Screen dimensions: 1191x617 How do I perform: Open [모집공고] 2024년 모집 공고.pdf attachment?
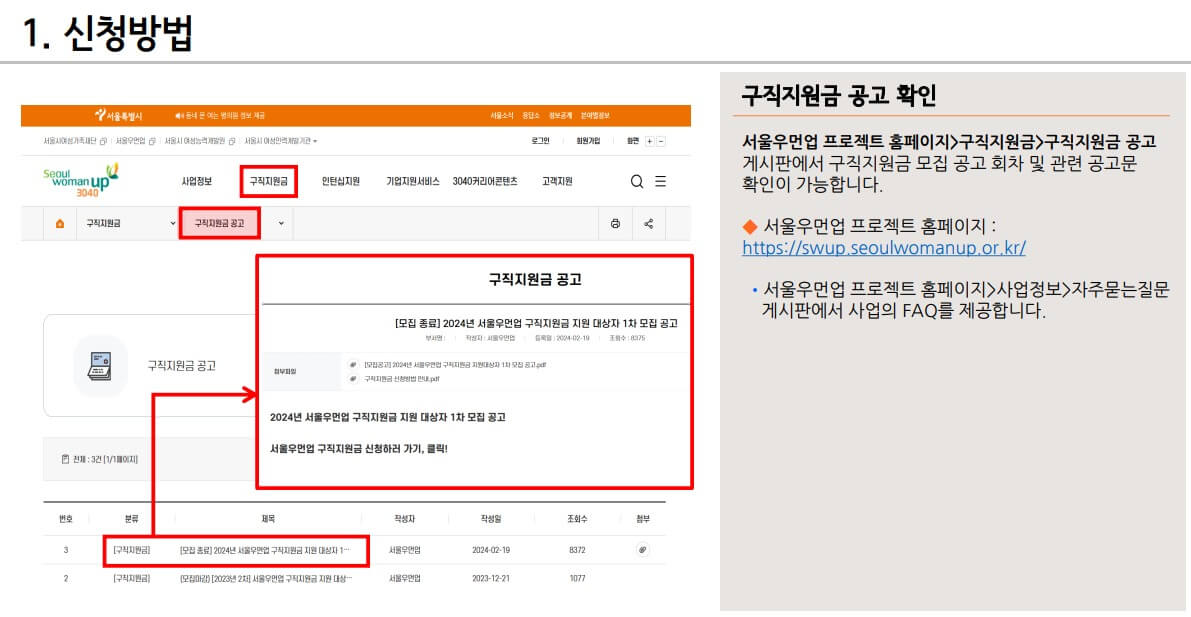(x=455, y=365)
